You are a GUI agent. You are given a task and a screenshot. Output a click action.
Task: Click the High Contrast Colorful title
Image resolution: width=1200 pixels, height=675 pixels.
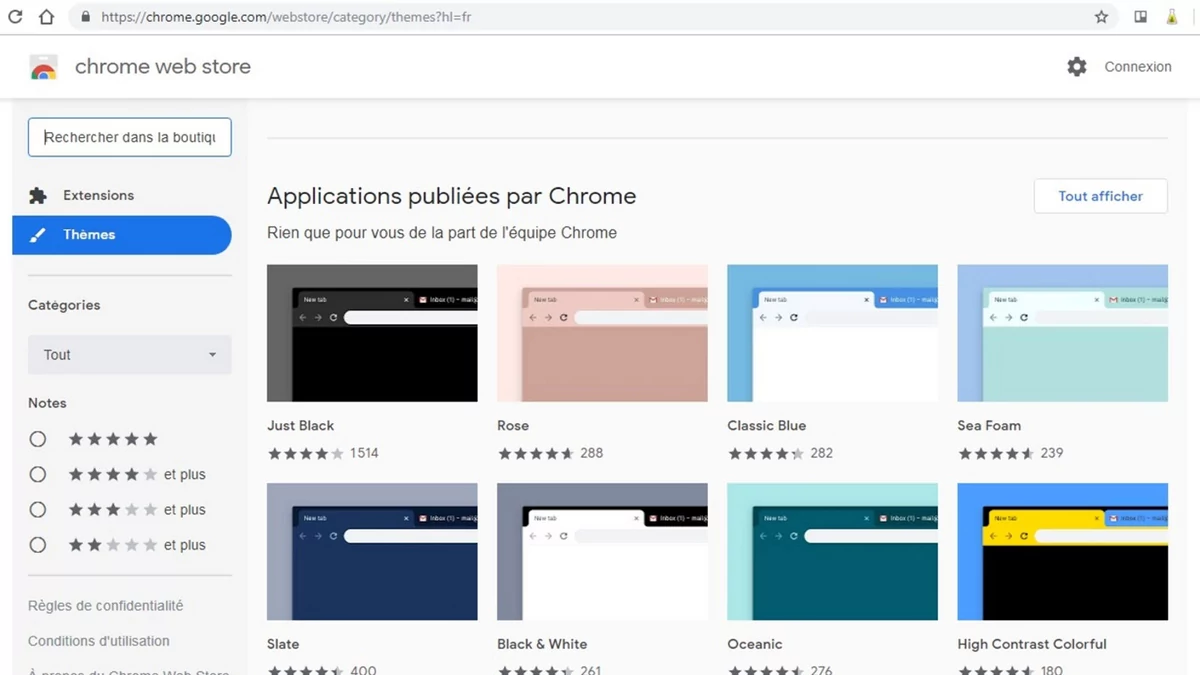1032,644
